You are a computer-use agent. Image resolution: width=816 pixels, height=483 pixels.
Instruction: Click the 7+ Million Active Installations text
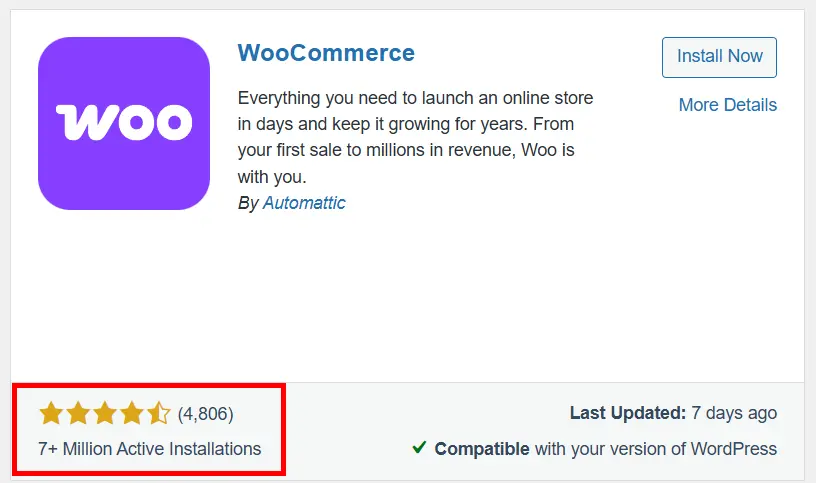[149, 449]
